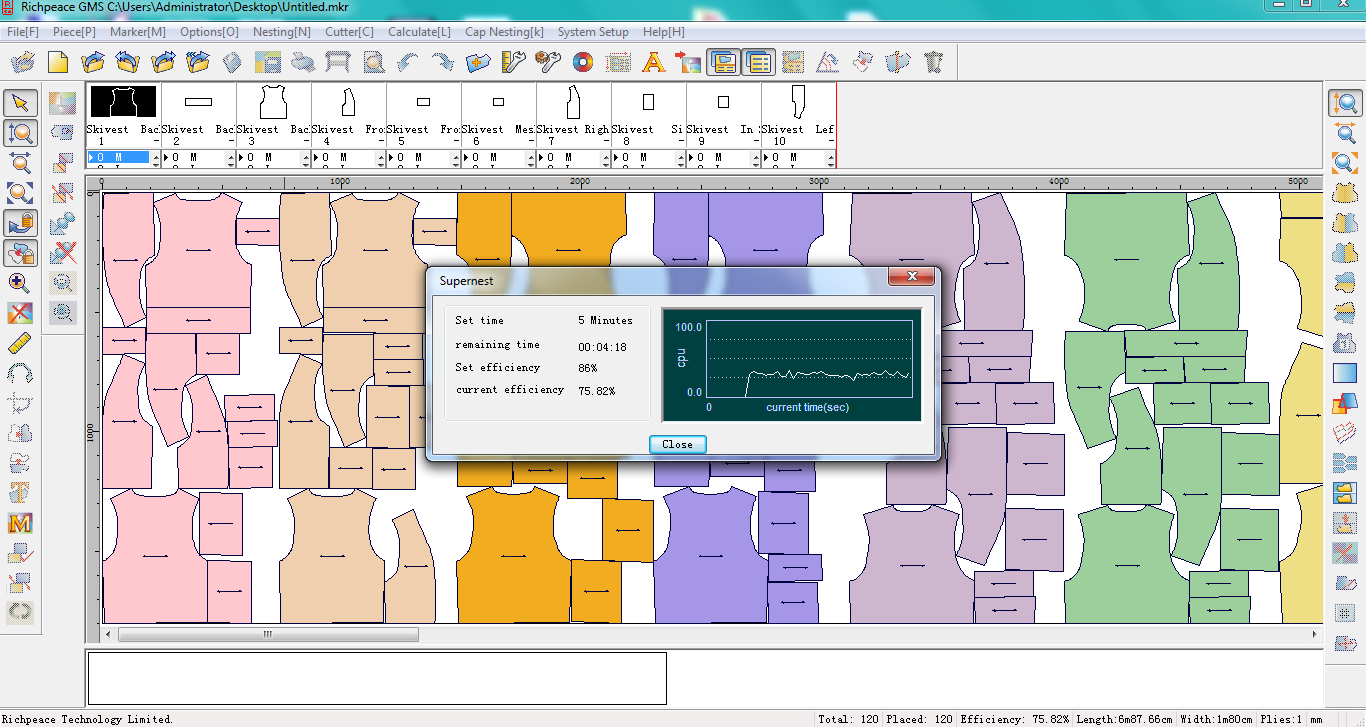The width and height of the screenshot is (1366, 728).
Task: Click the trash bin icon in toolbar
Action: [x=934, y=63]
